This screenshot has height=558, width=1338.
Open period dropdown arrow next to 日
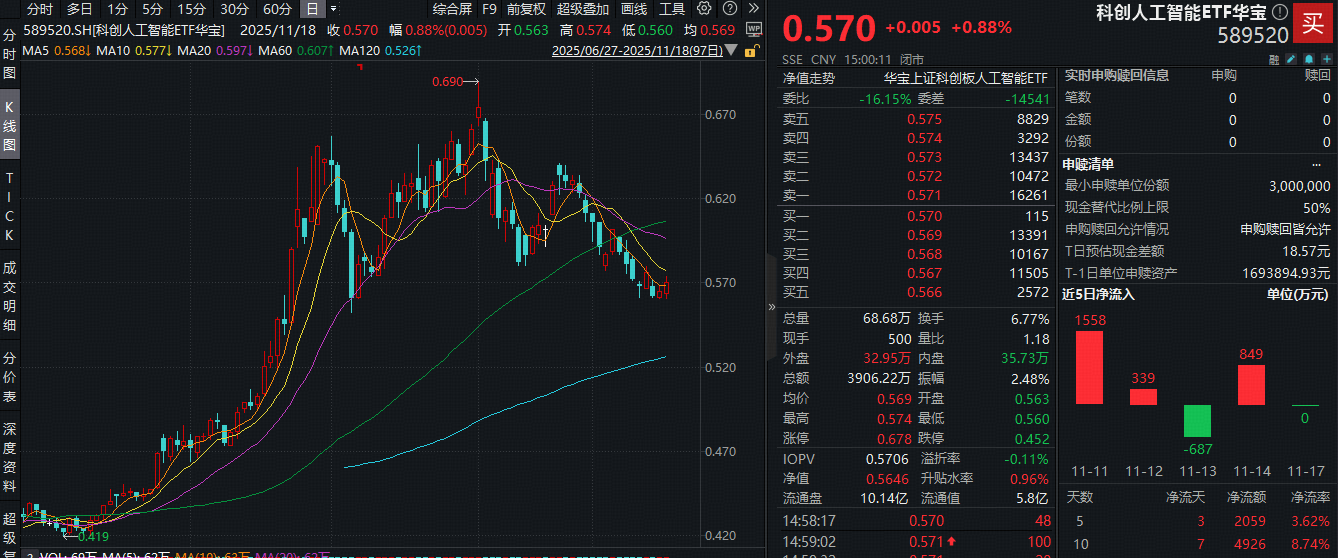334,9
